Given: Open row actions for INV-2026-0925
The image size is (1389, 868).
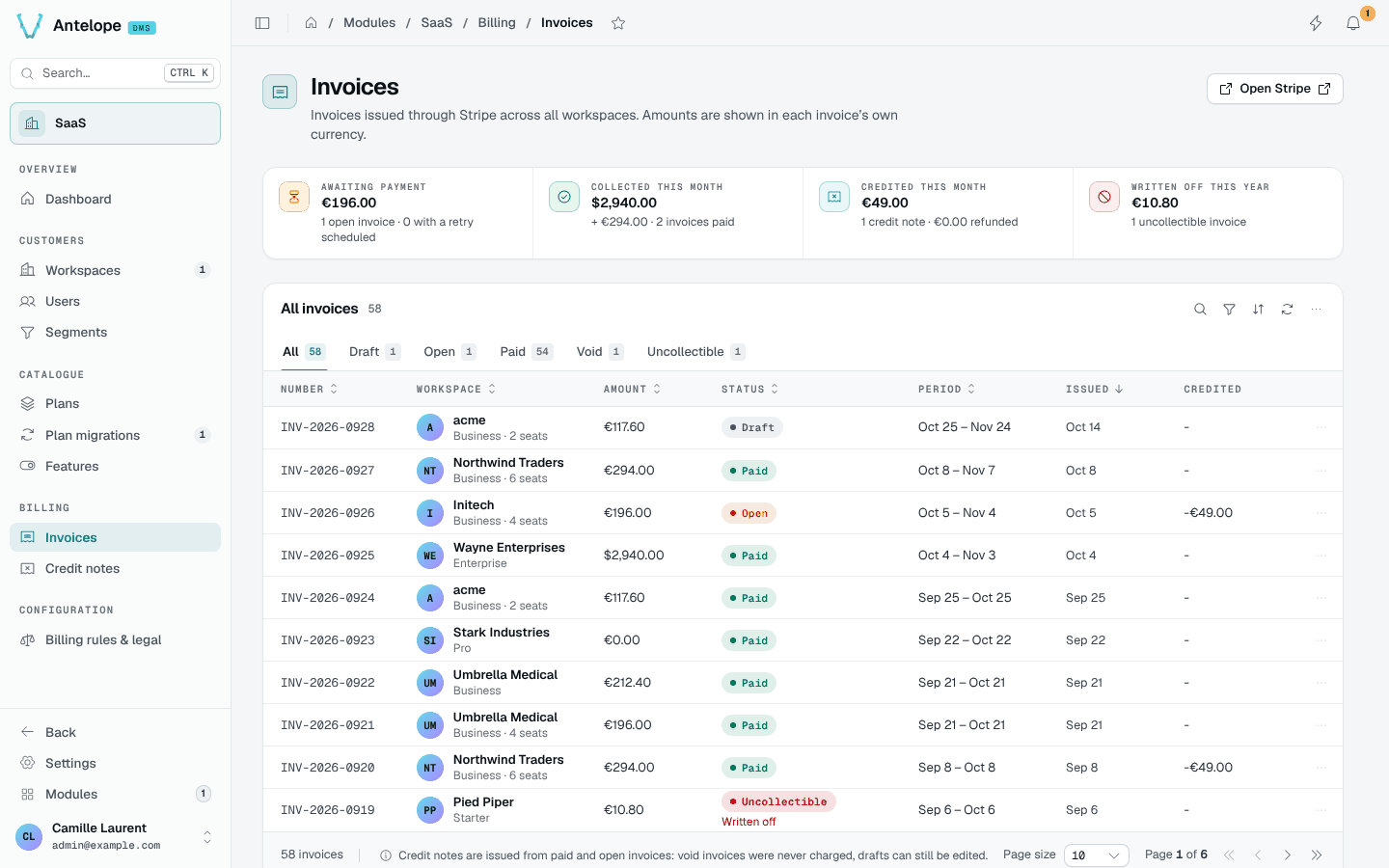Looking at the screenshot, I should (x=1321, y=556).
